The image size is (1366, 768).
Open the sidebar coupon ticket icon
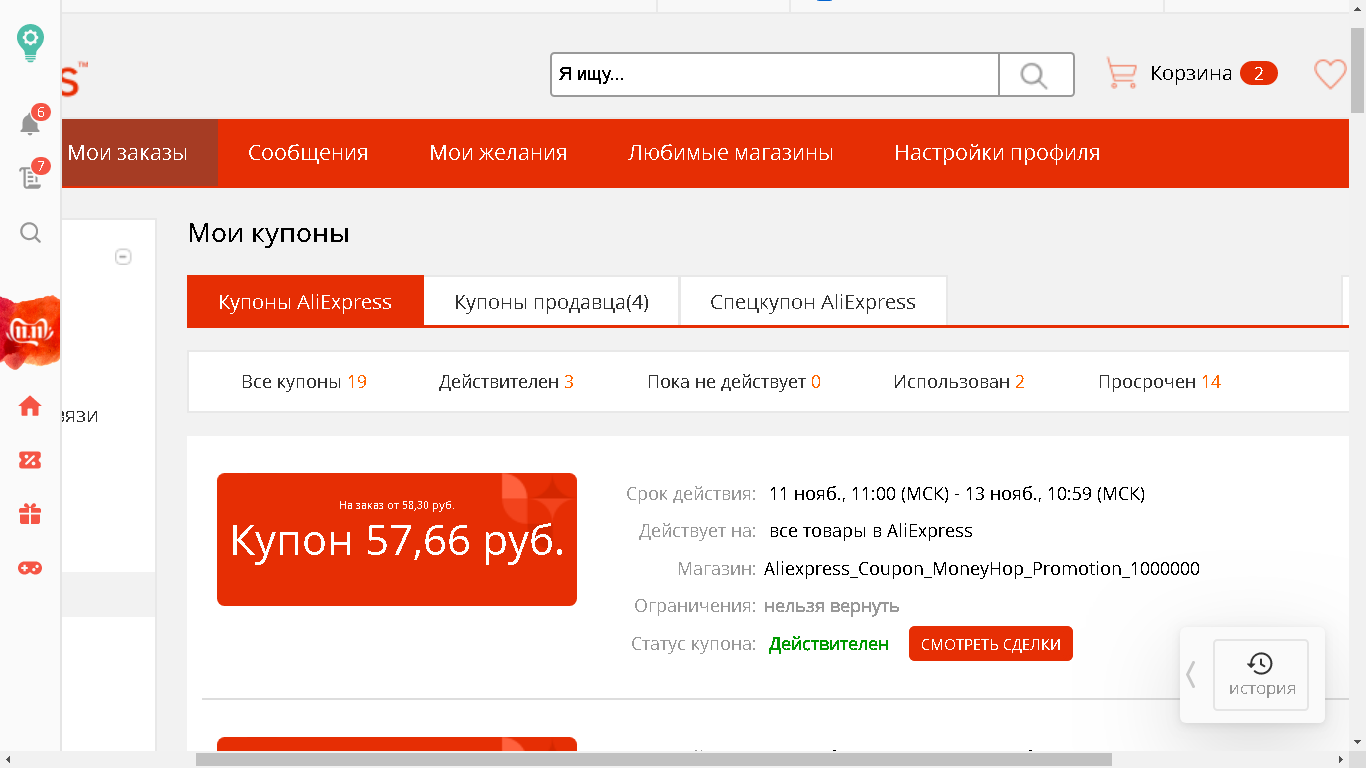coord(30,460)
